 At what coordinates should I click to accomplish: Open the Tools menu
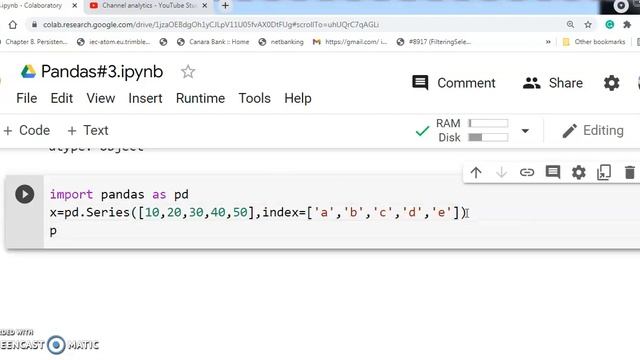254,98
